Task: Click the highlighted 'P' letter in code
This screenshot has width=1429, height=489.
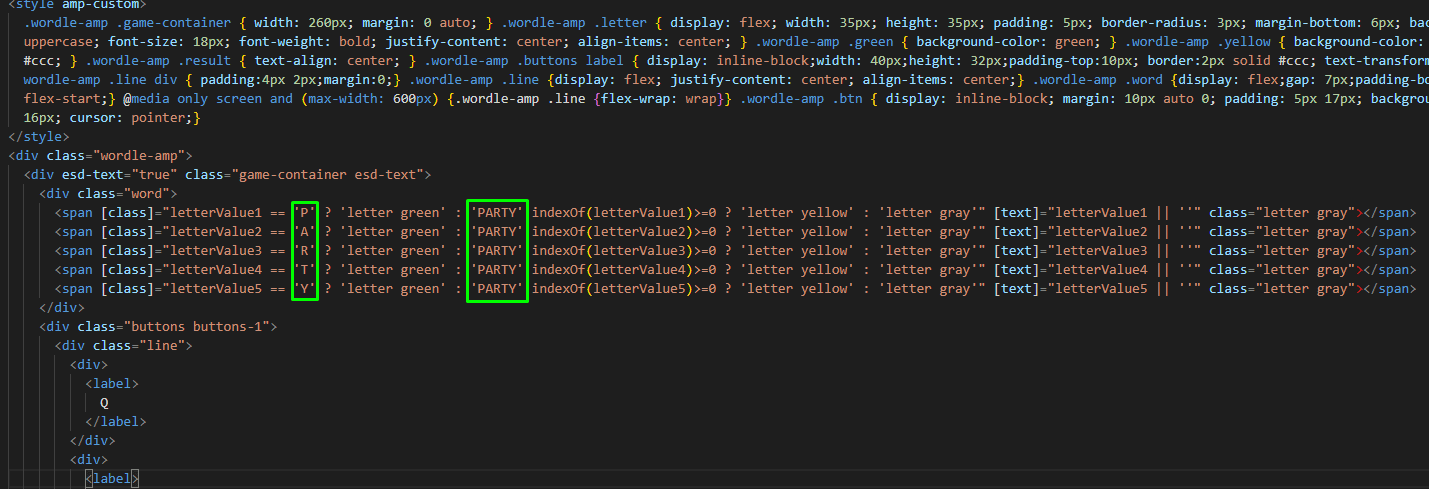Action: coord(305,212)
